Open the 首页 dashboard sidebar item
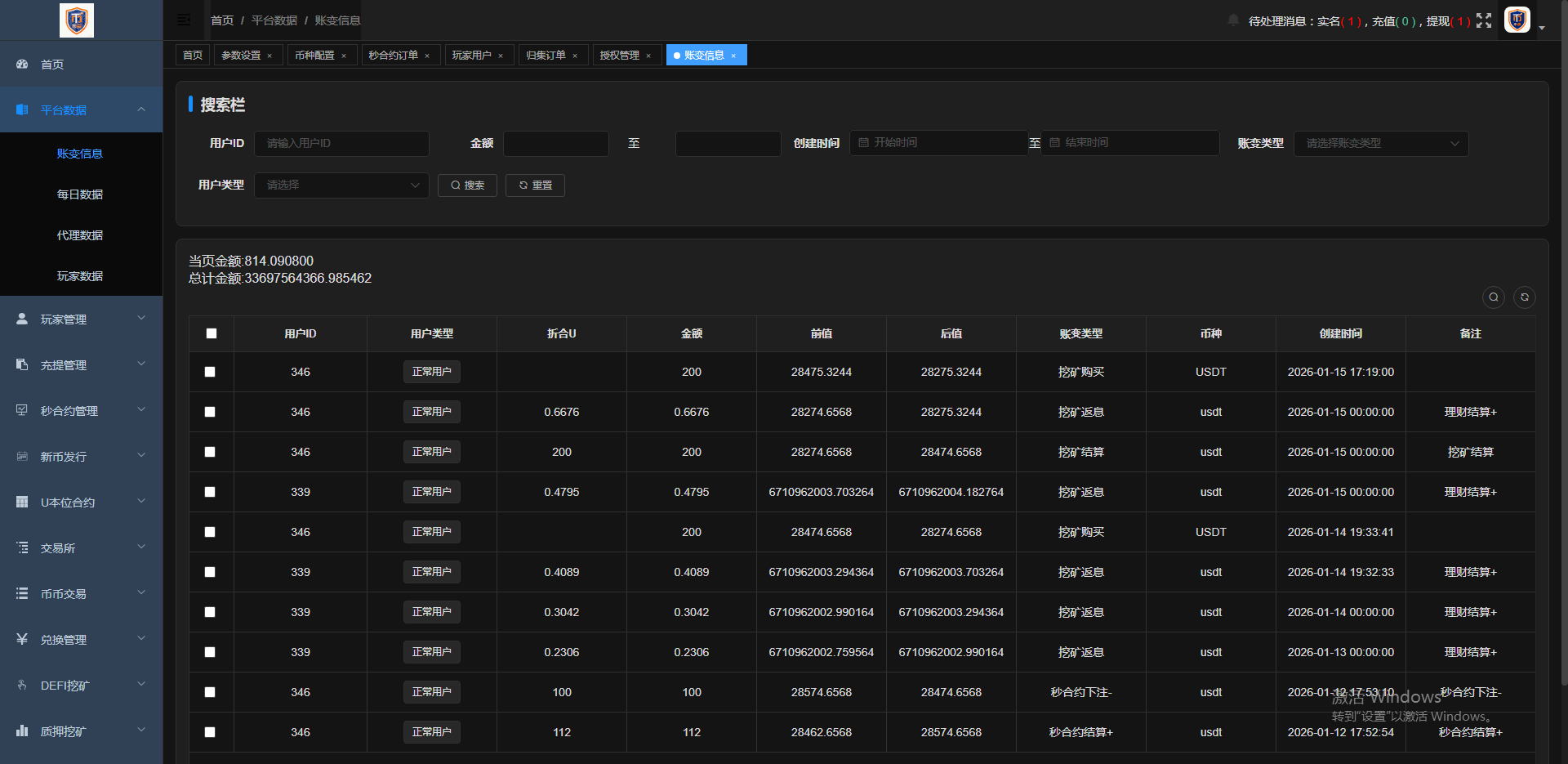 [x=52, y=65]
